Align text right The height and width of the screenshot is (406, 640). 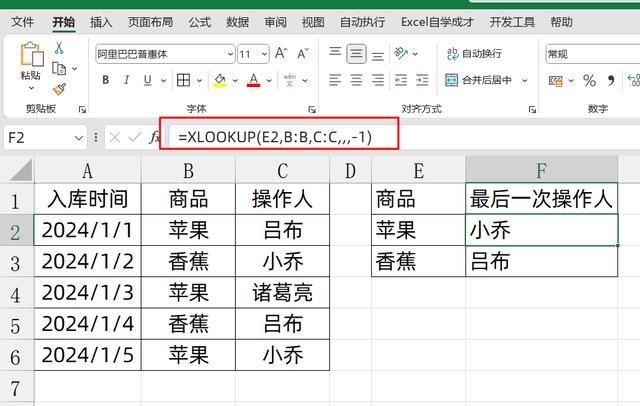click(378, 80)
